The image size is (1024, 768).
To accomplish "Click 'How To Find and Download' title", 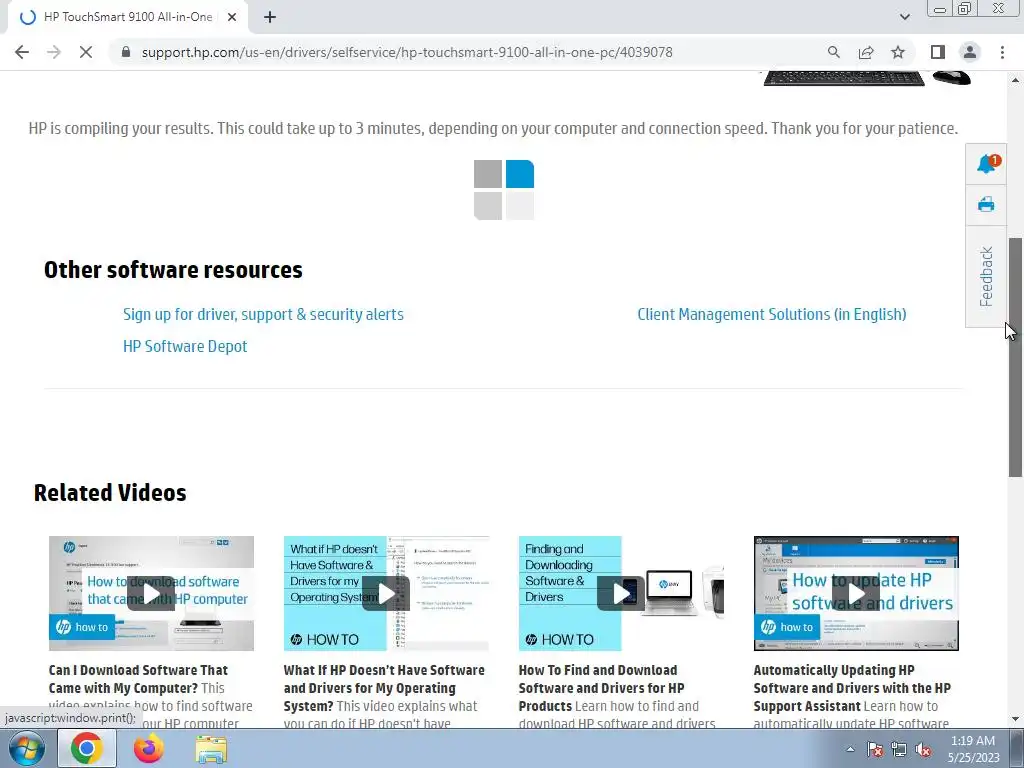I will [x=601, y=688].
